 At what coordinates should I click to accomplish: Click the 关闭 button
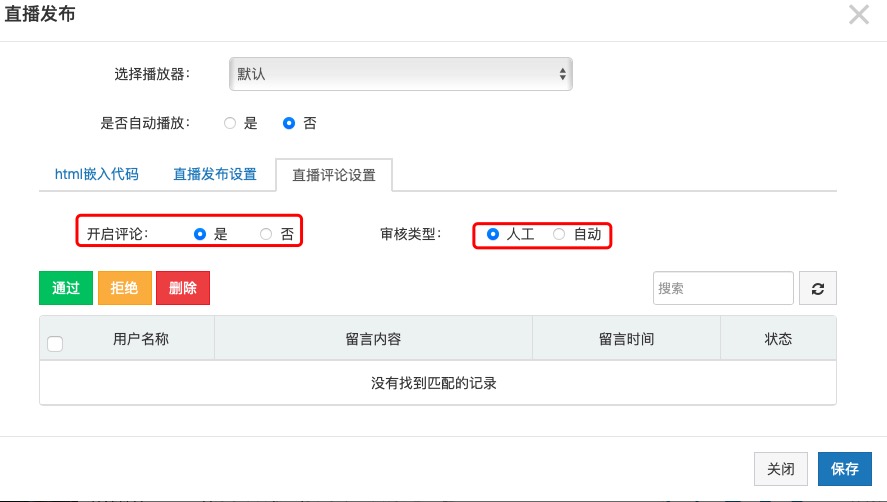click(780, 468)
